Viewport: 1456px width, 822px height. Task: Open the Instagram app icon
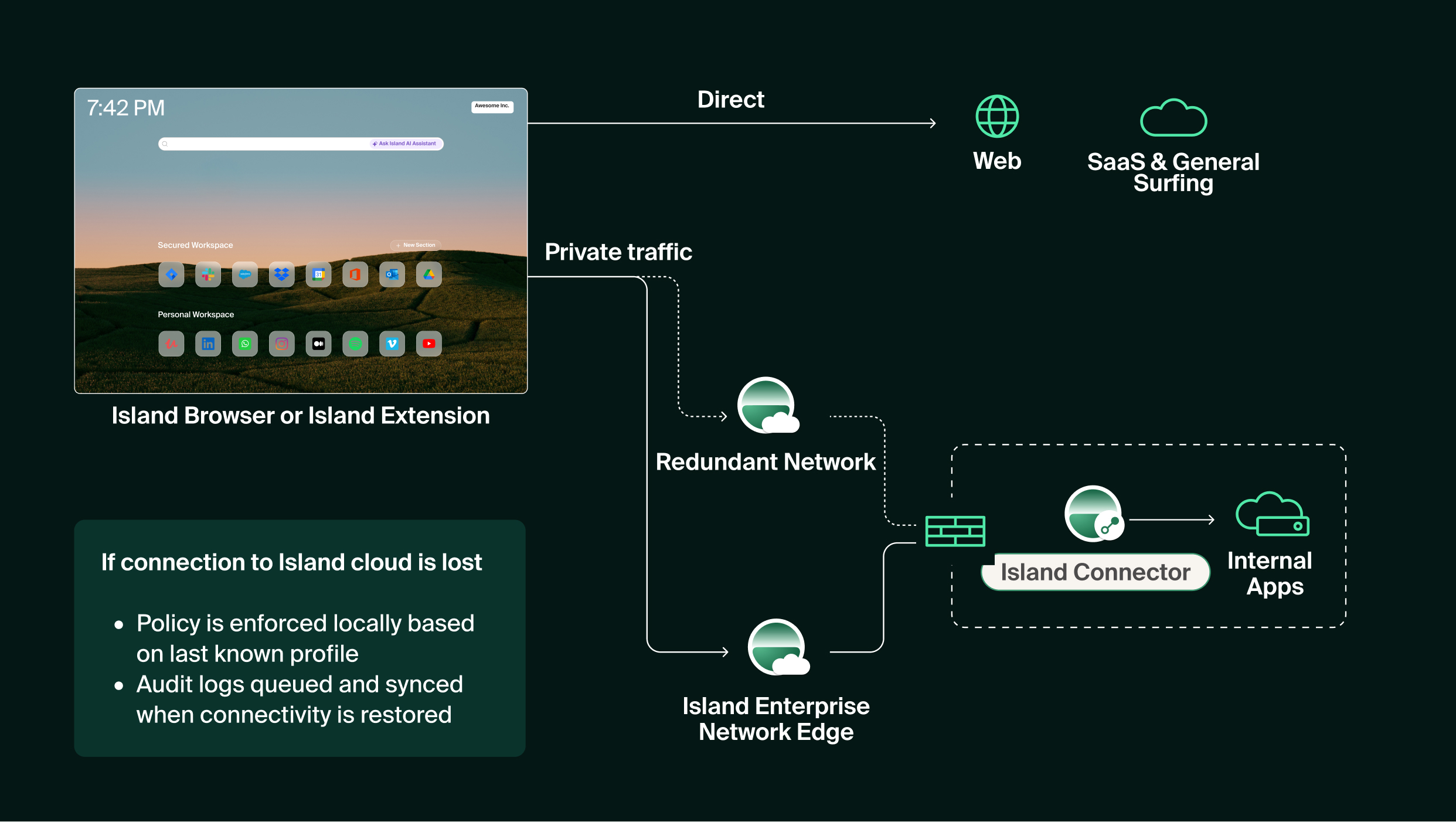[x=282, y=344]
